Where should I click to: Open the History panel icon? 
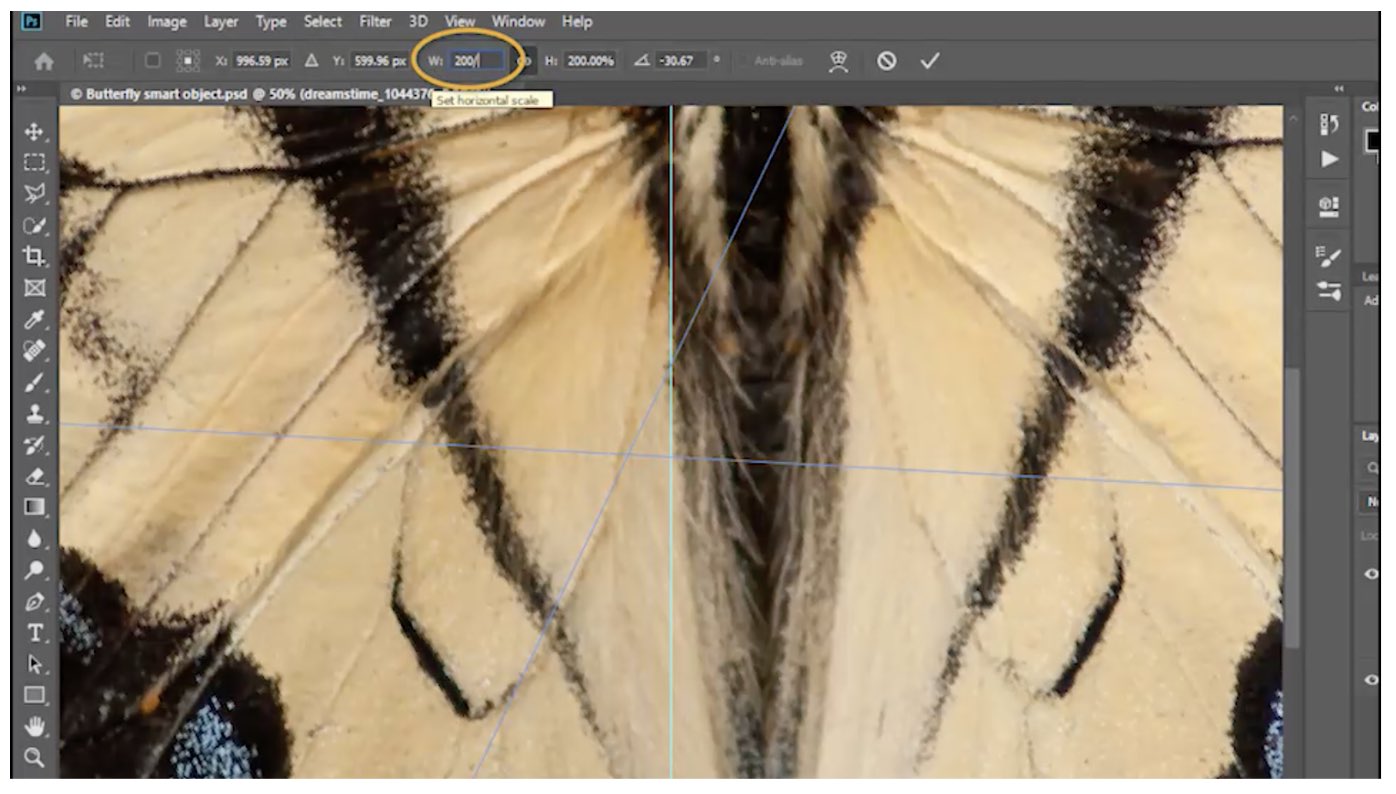pyautogui.click(x=1330, y=124)
